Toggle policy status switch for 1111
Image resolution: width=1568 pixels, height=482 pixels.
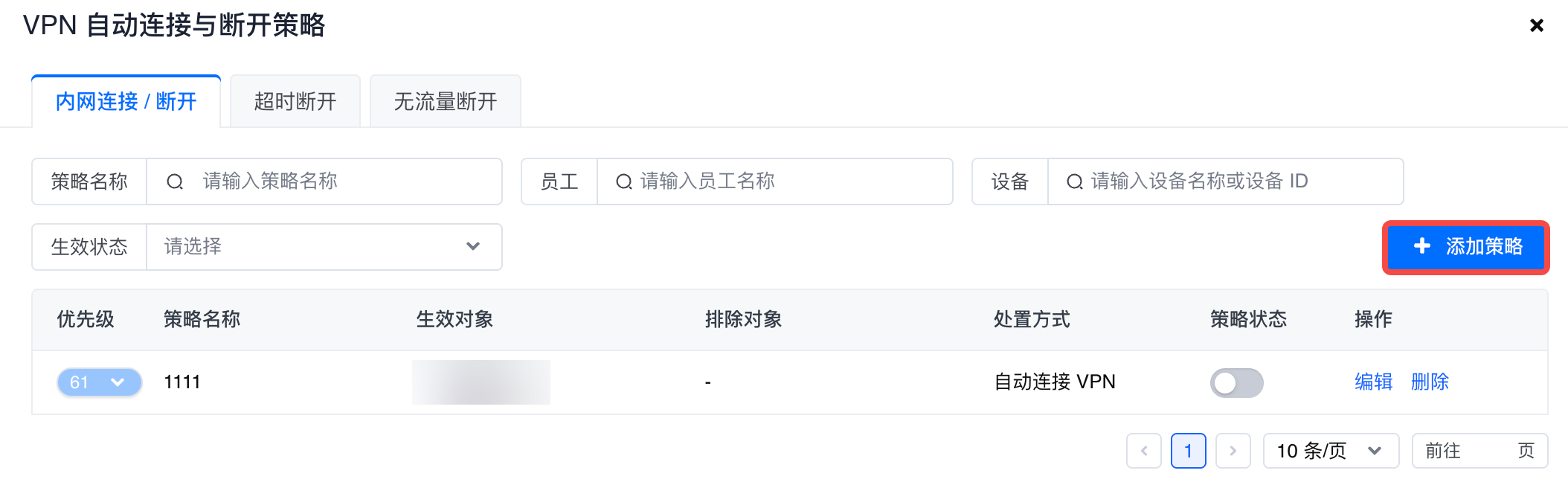pyautogui.click(x=1236, y=383)
